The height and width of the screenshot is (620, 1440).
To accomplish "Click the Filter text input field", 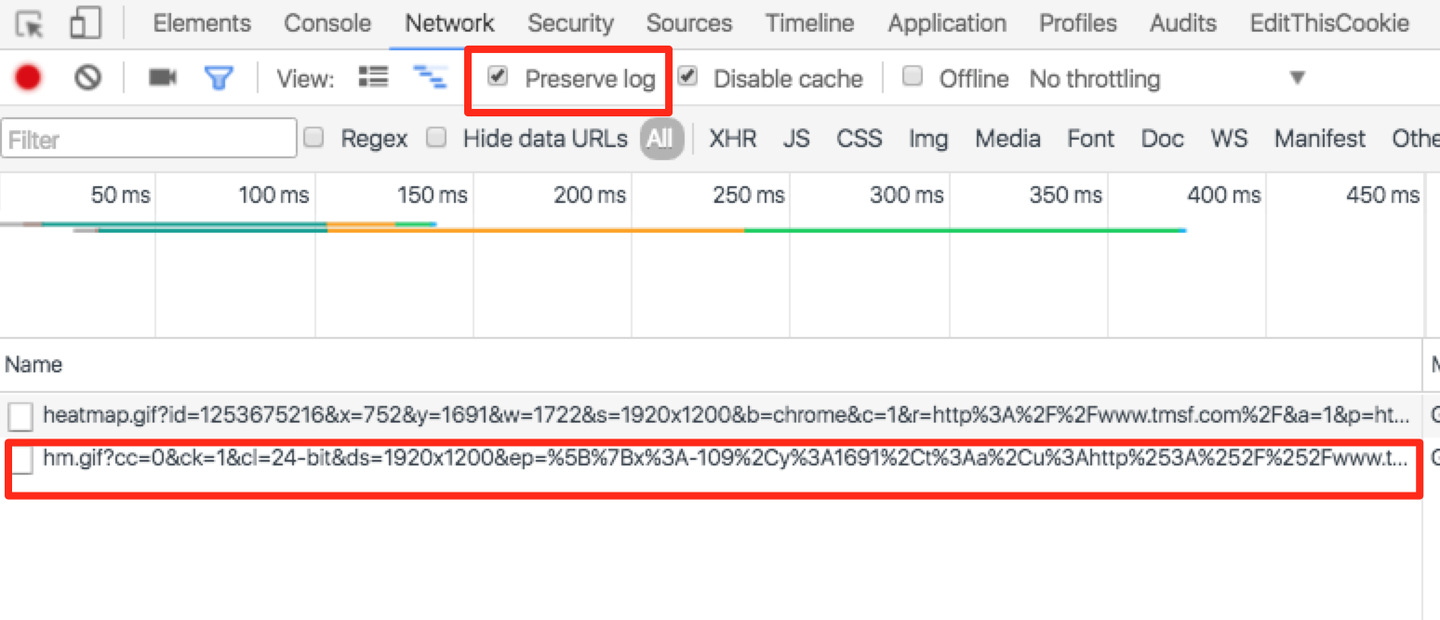I will (x=150, y=139).
